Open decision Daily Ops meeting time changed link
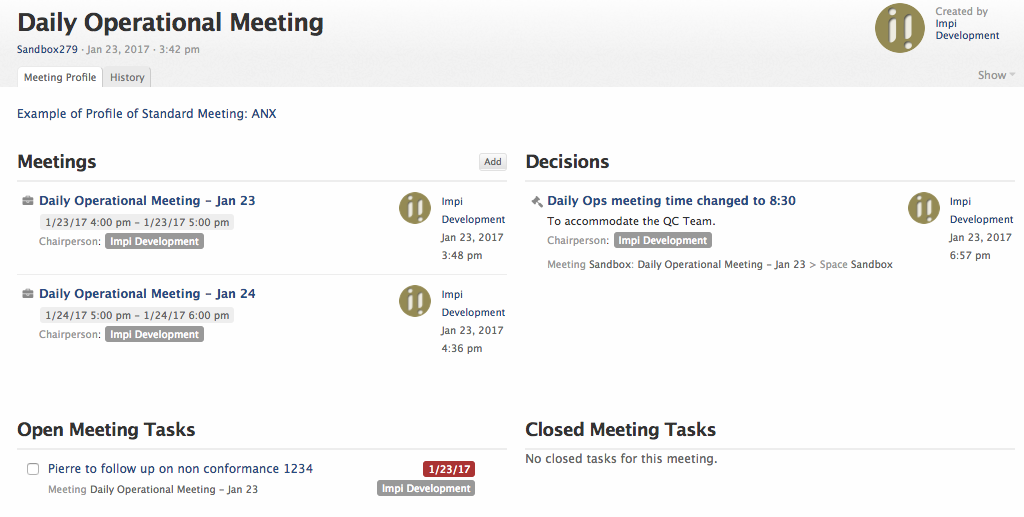Image resolution: width=1024 pixels, height=517 pixels. click(x=671, y=201)
